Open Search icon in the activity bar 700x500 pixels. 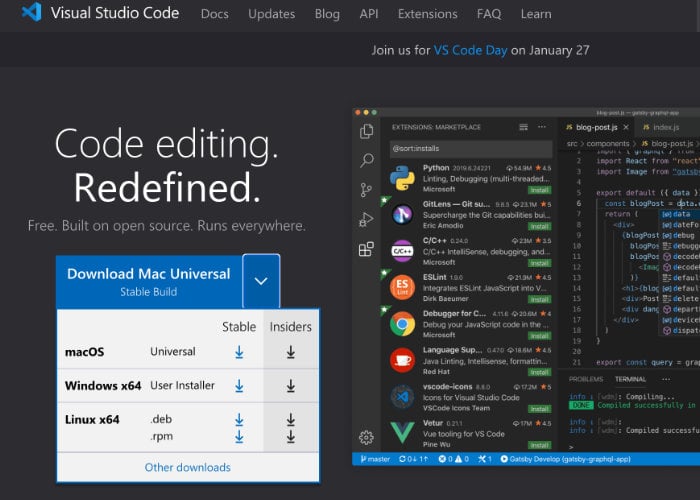[x=367, y=160]
